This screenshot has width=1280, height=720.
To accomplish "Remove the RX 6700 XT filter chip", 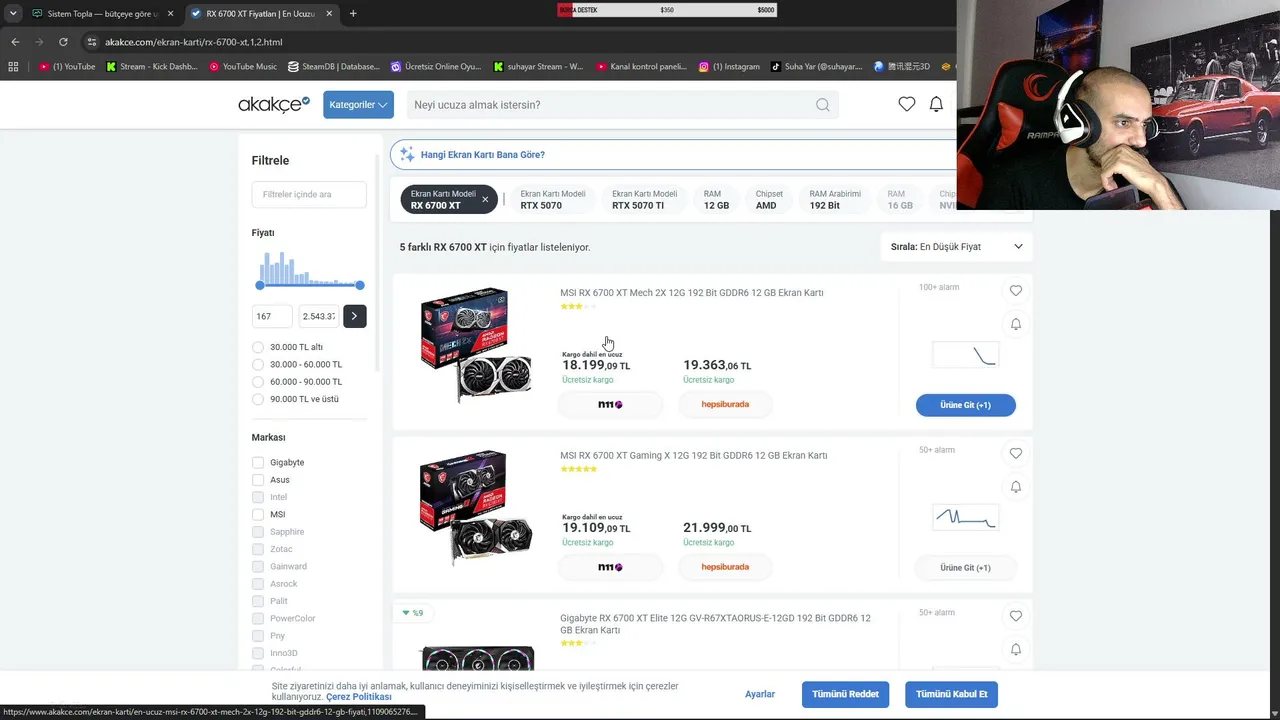I will tap(485, 199).
